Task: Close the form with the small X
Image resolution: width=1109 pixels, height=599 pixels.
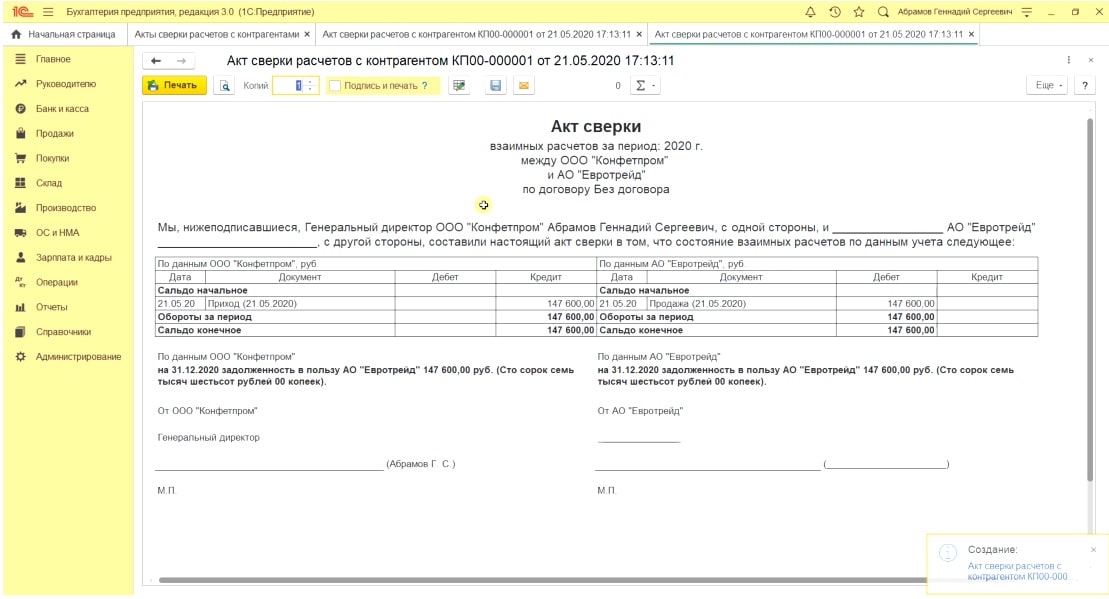Action: pyautogui.click(x=1091, y=60)
